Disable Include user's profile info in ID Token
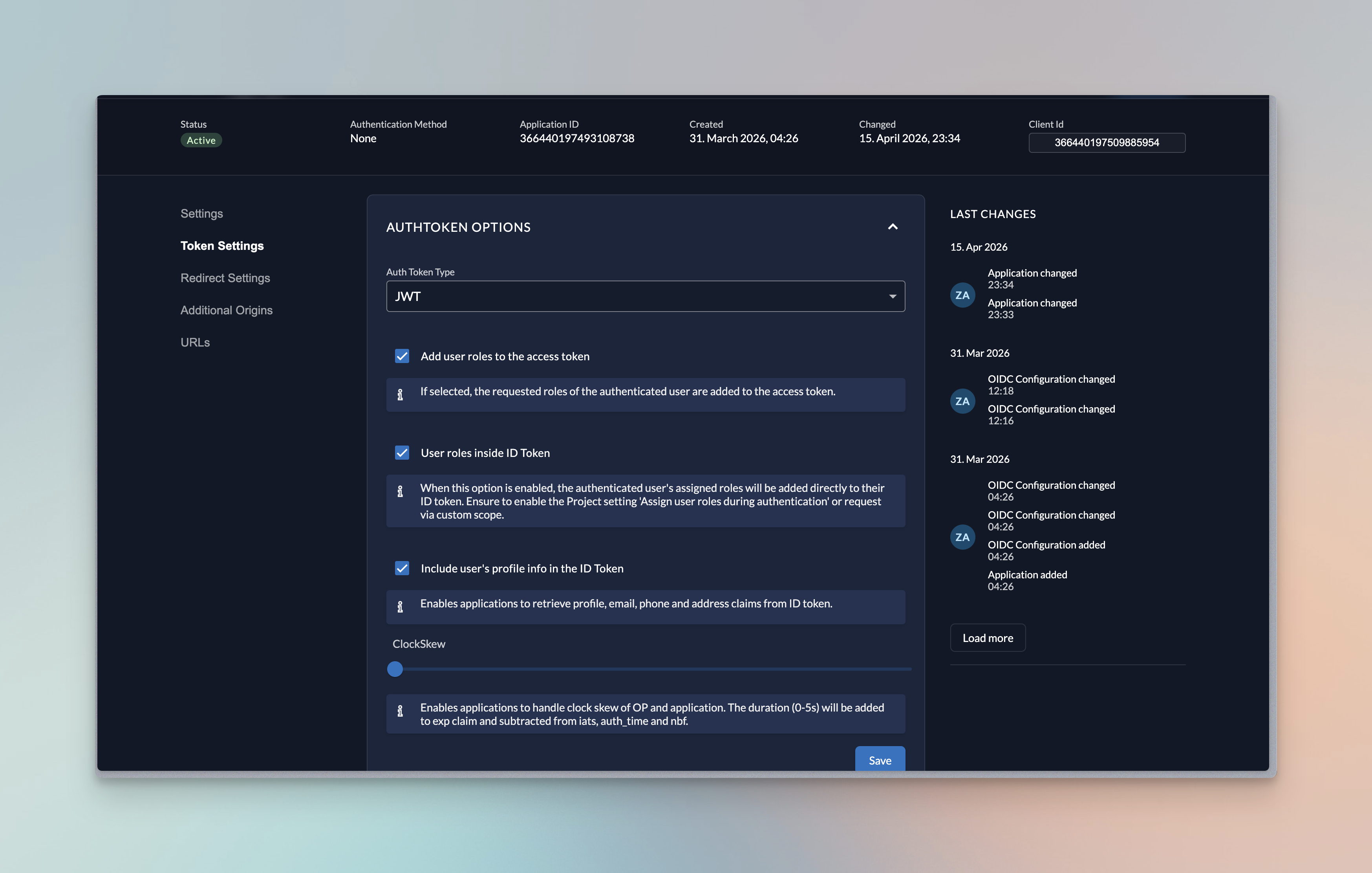 pos(402,568)
